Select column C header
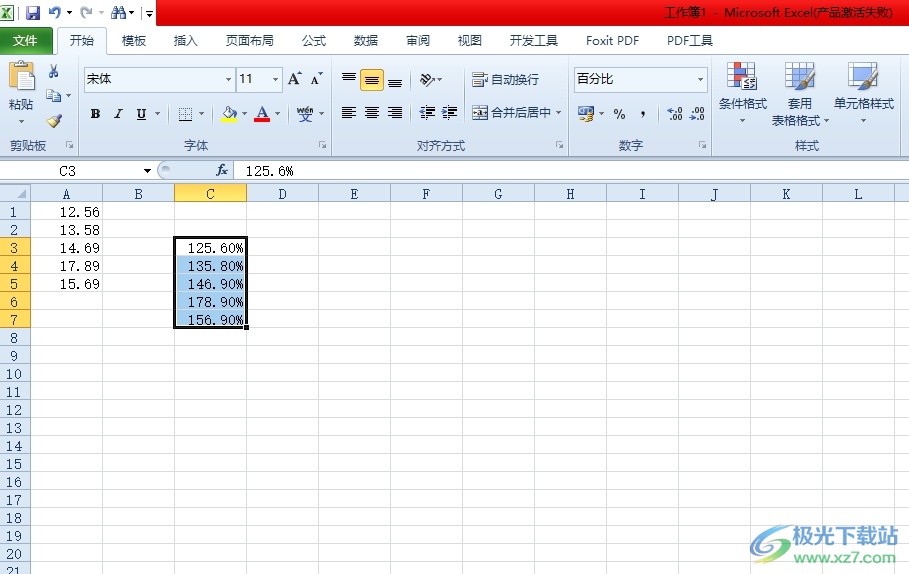The image size is (909, 574). (210, 194)
